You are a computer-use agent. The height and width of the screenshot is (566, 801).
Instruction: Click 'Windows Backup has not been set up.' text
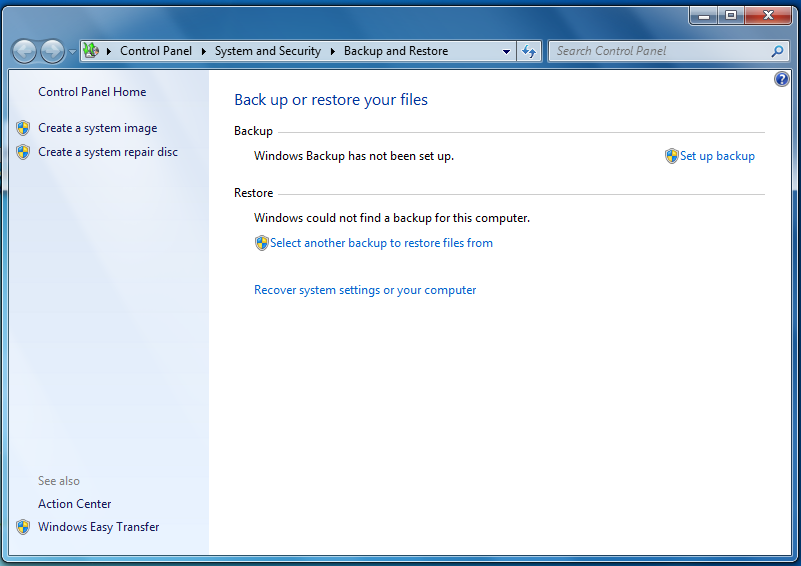(354, 156)
